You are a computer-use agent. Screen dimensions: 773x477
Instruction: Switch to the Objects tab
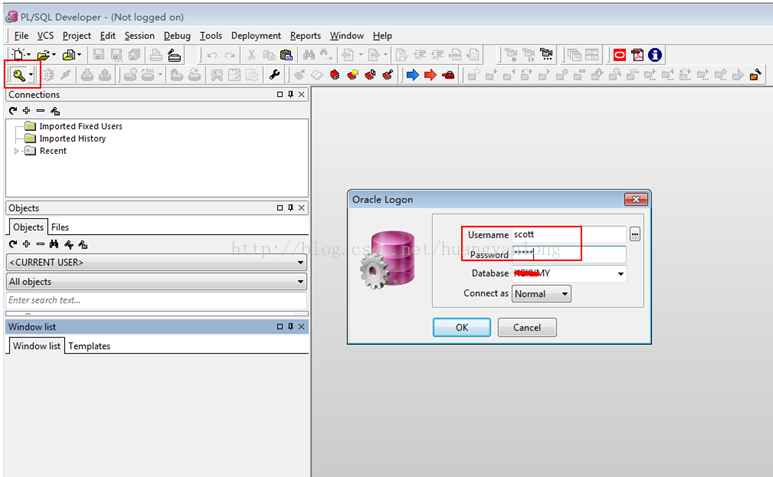coord(28,227)
